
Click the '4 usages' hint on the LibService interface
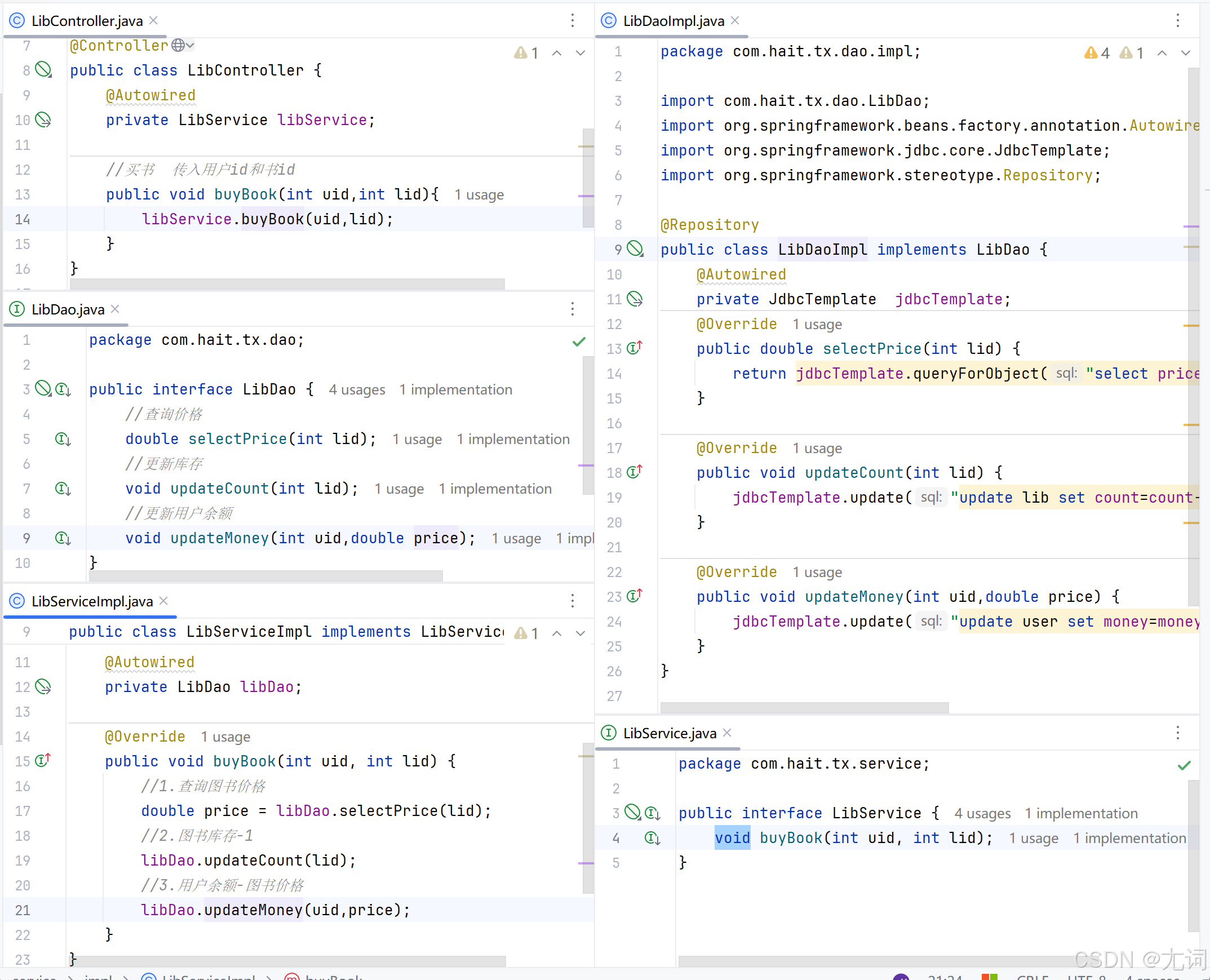(982, 813)
